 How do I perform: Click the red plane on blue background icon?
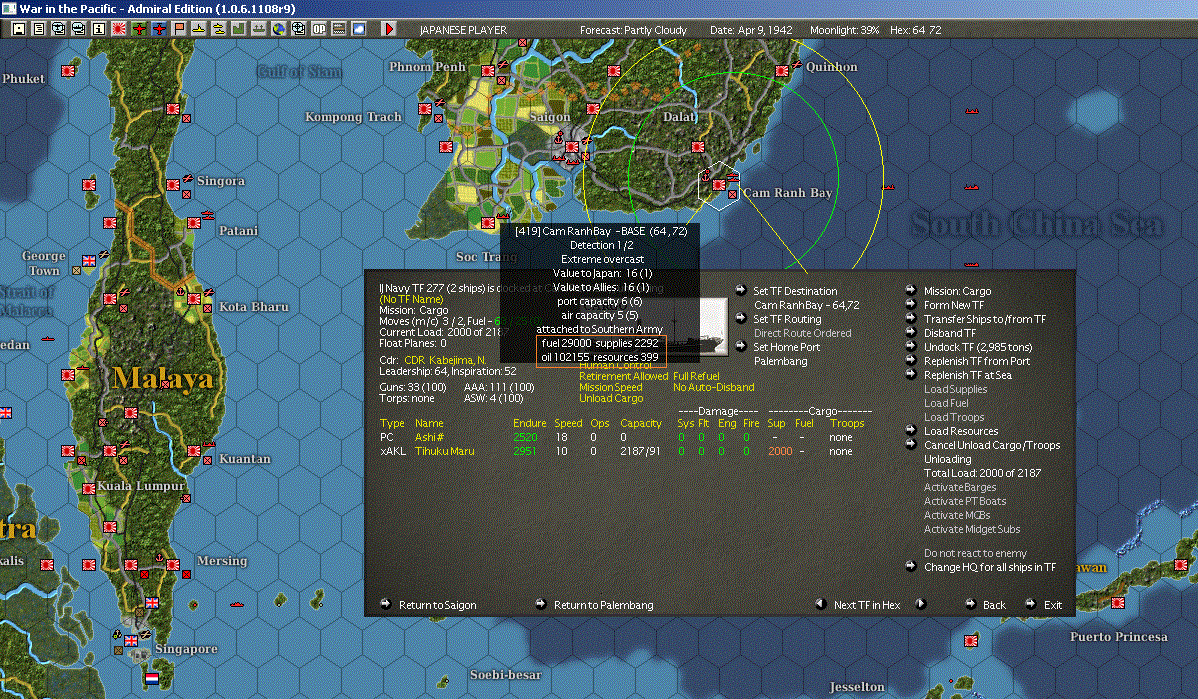[x=158, y=29]
